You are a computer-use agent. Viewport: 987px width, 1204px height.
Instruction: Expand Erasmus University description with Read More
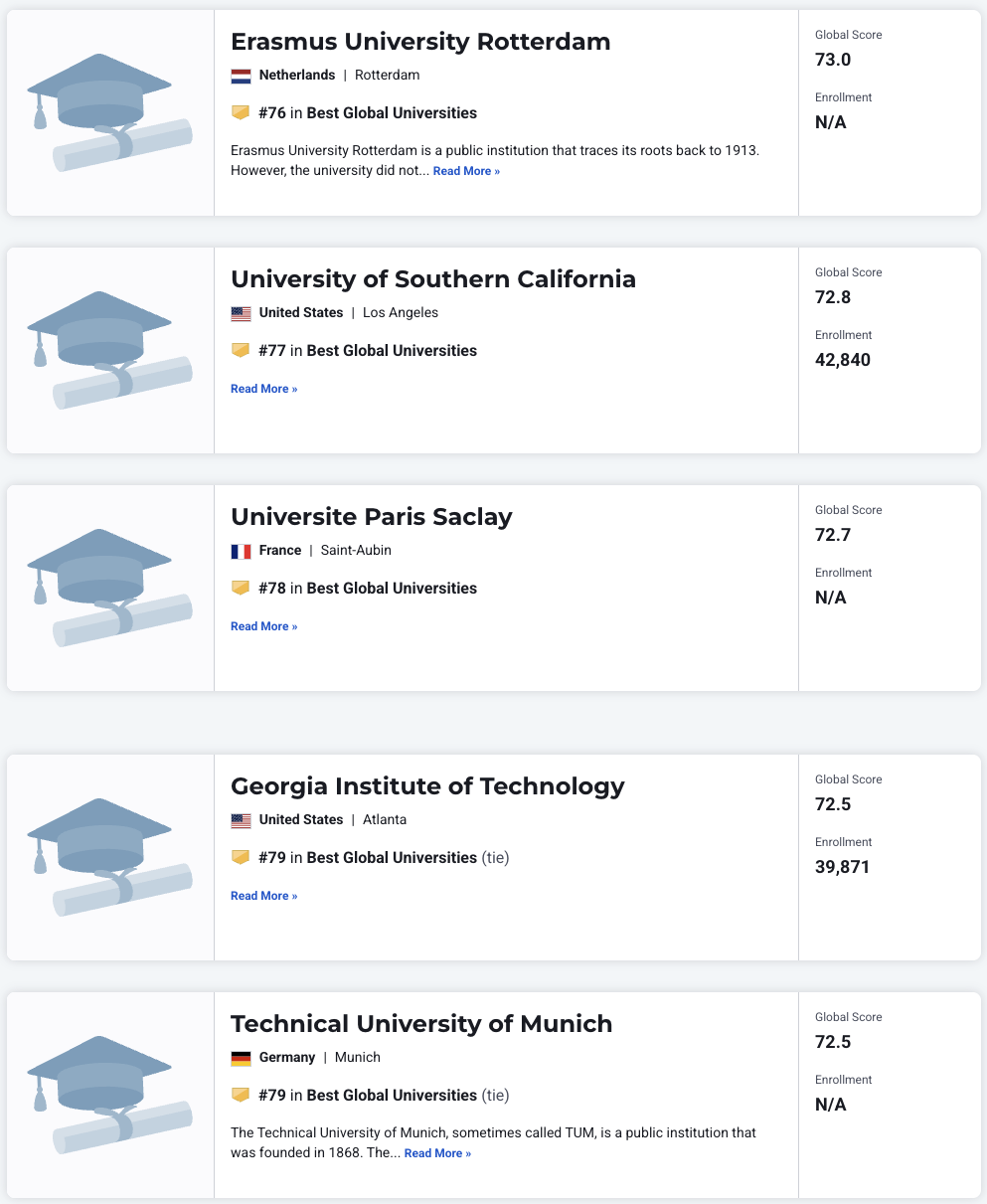point(466,172)
